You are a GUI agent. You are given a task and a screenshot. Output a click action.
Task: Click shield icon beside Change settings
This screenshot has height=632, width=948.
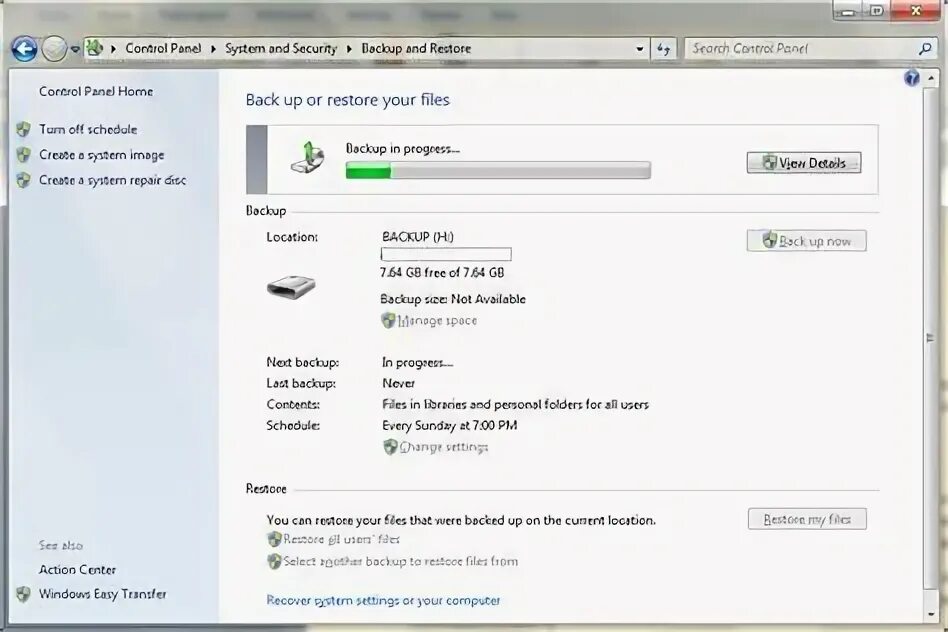pyautogui.click(x=391, y=447)
